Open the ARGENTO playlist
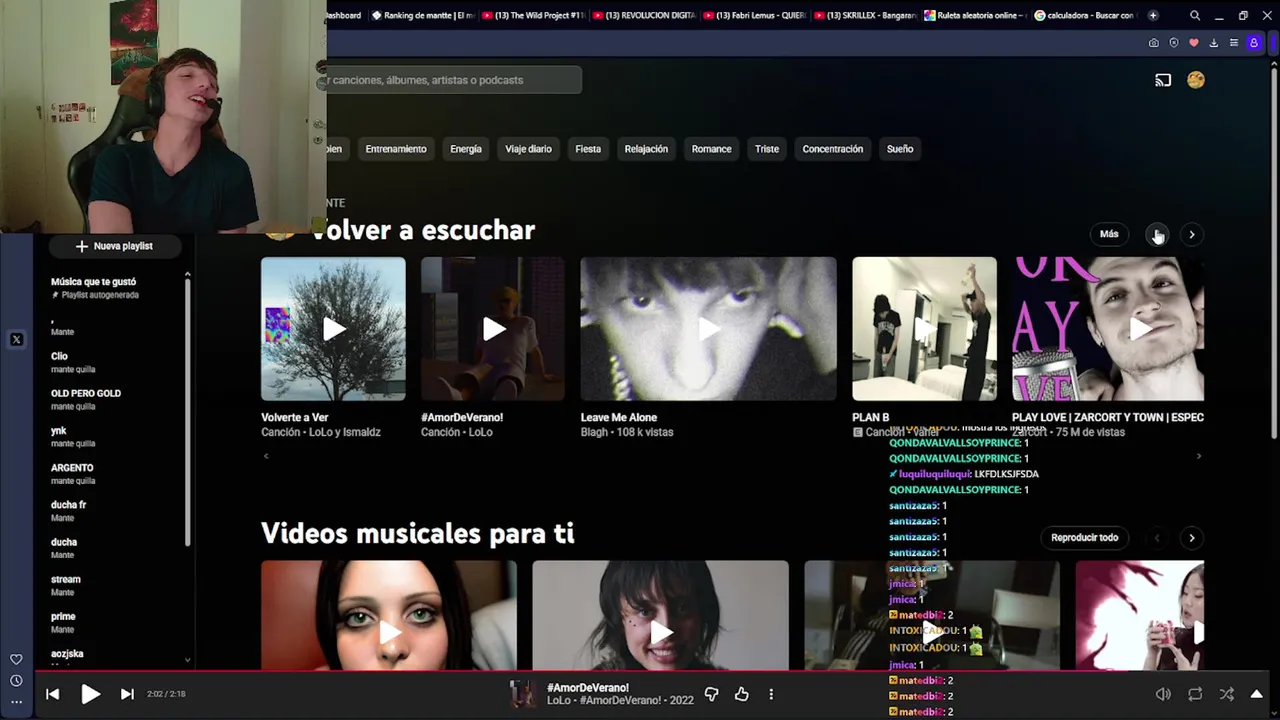 point(115,474)
